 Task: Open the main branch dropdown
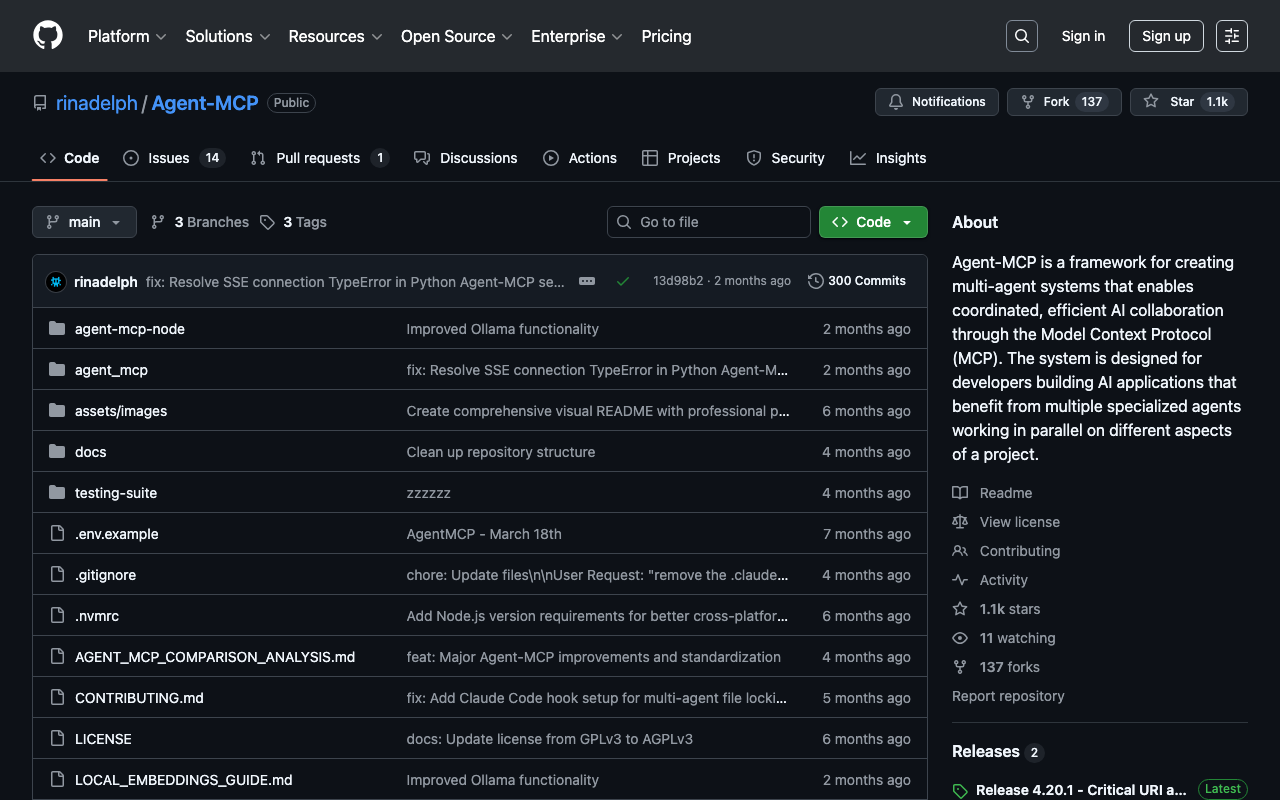[x=84, y=222]
